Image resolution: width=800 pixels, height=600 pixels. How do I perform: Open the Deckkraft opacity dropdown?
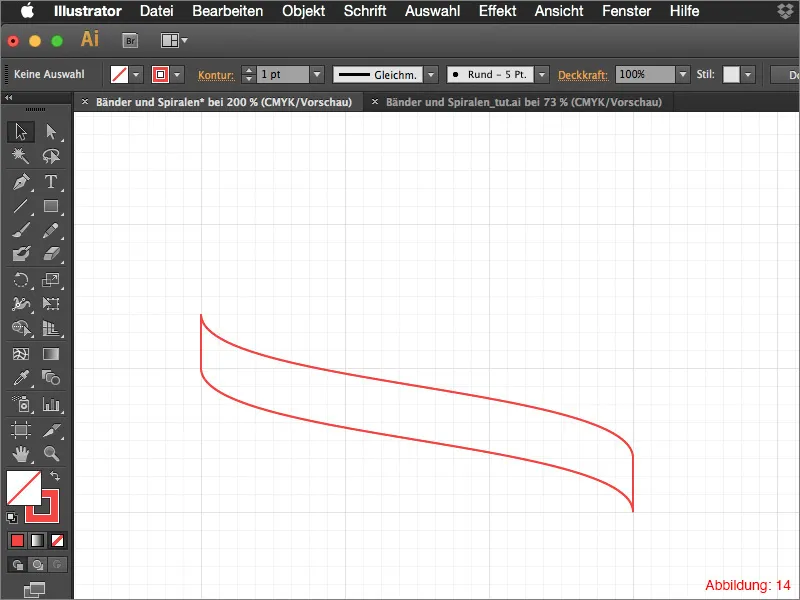pos(683,74)
